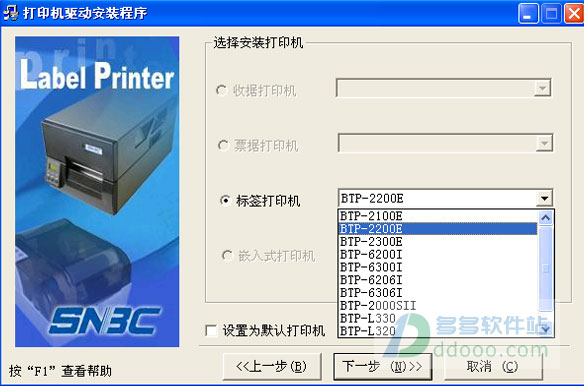Viewport: 584px width, 386px height.
Task: Choose BTP-2300E from the list
Action: [437, 242]
